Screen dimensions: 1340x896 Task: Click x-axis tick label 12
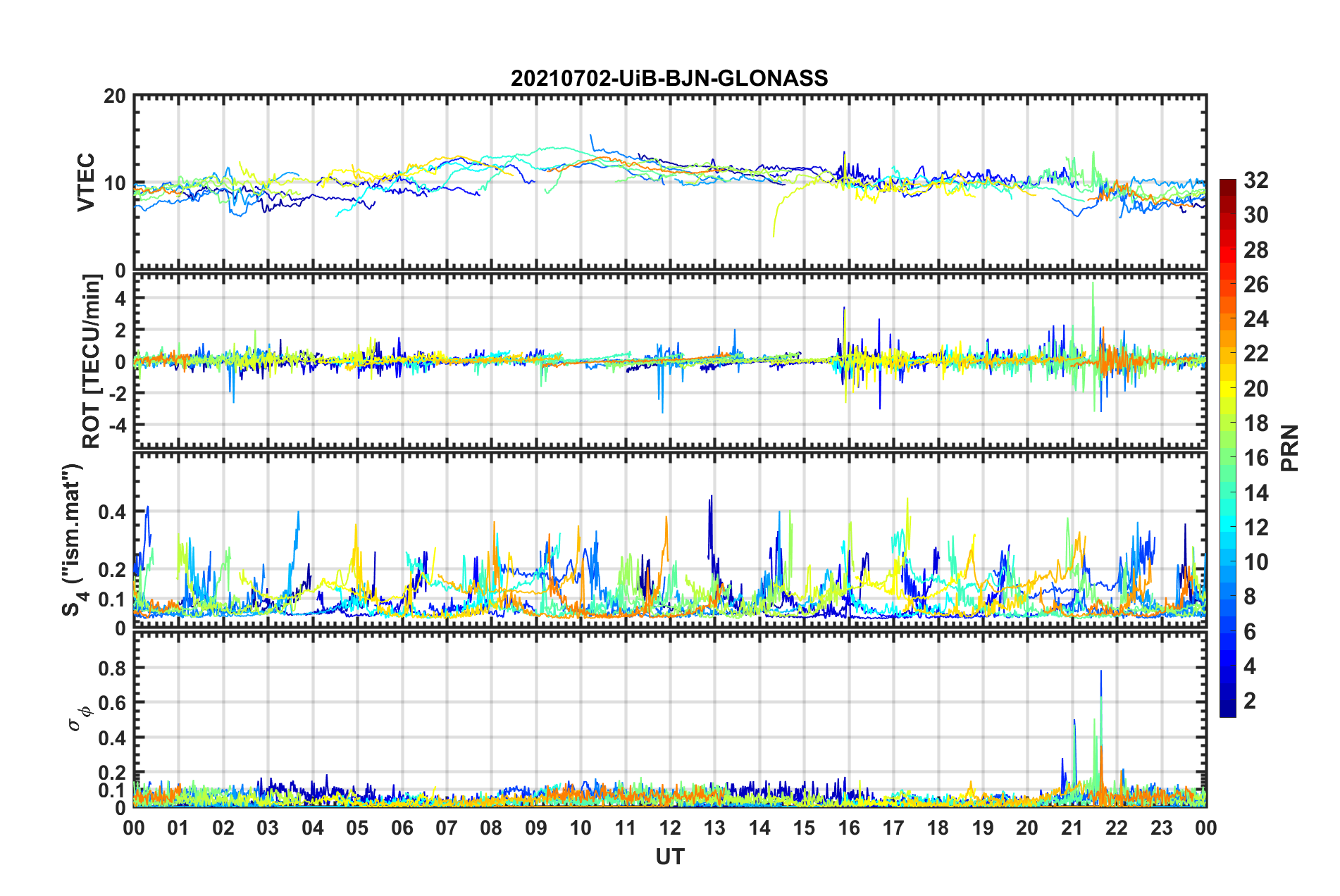[x=669, y=828]
